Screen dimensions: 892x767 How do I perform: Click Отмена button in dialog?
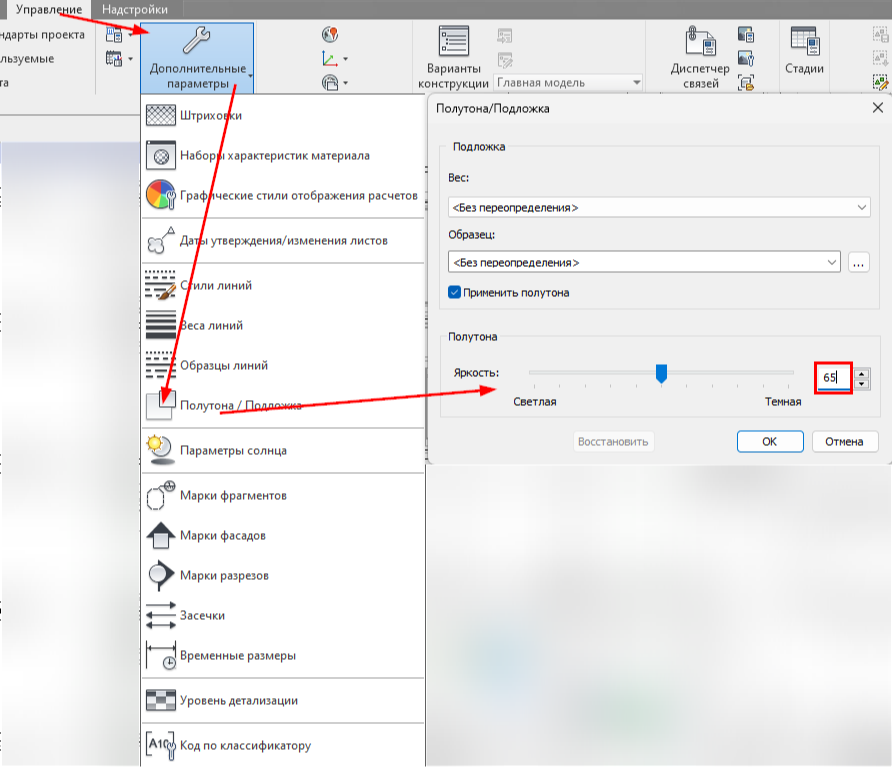pos(844,442)
